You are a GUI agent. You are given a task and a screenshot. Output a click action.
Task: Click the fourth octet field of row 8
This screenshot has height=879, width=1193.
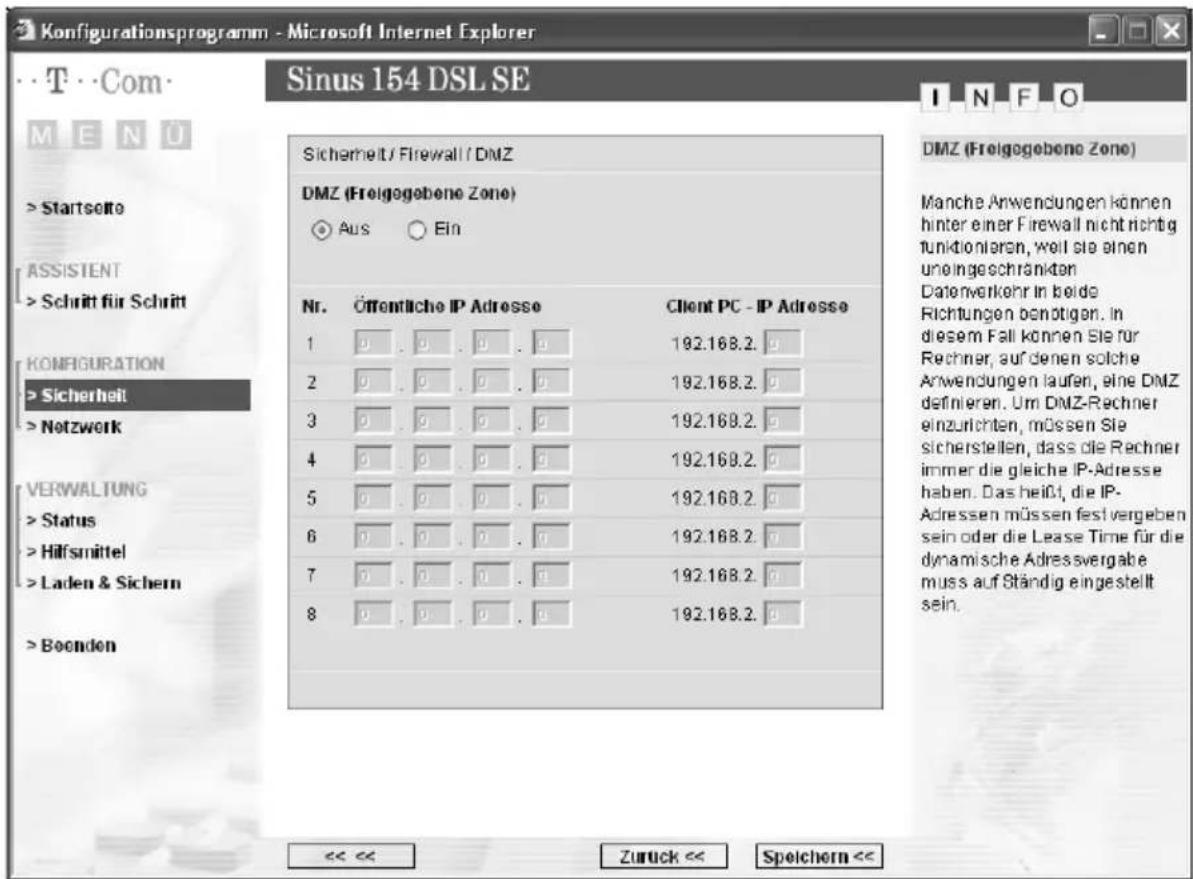[x=551, y=613]
